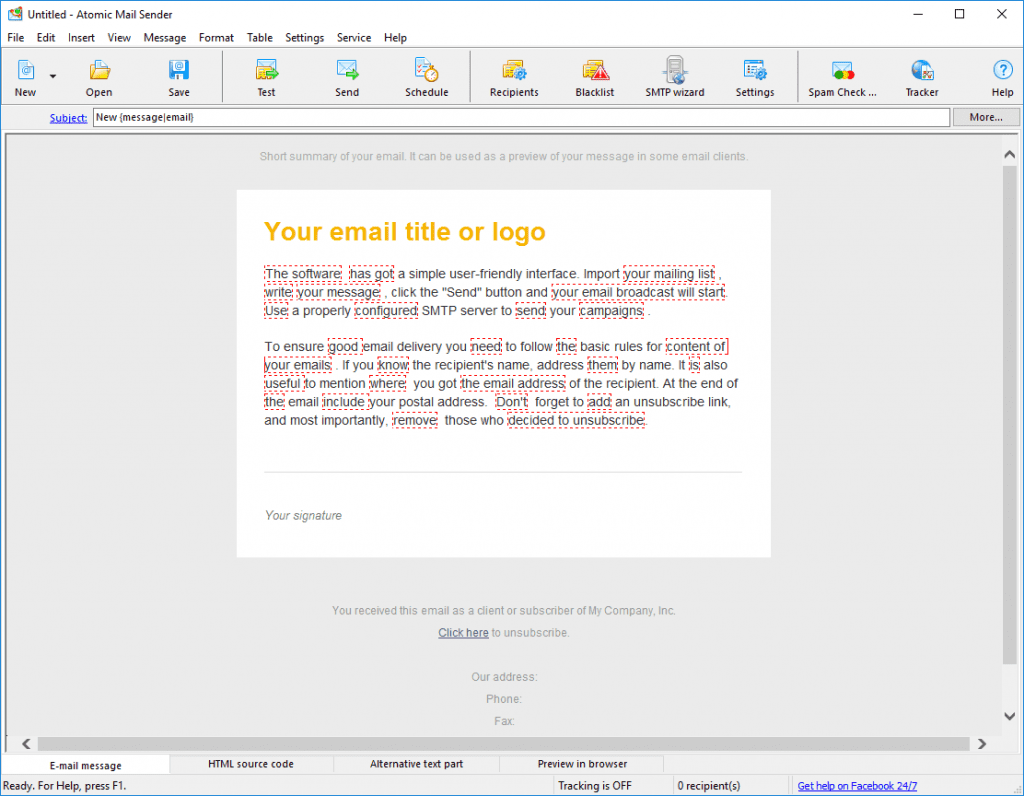Screen dimensions: 1024x796
Task: Click the More... button near the subject
Action: click(x=986, y=117)
